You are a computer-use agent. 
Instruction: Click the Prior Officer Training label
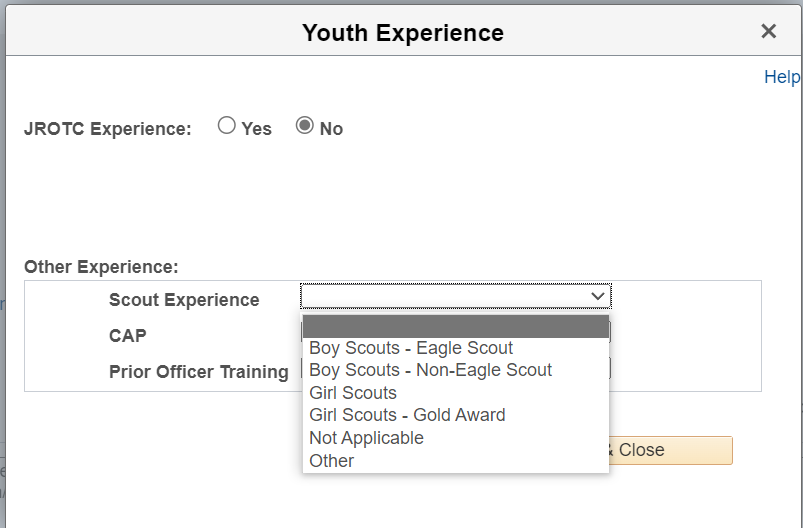[x=198, y=372]
